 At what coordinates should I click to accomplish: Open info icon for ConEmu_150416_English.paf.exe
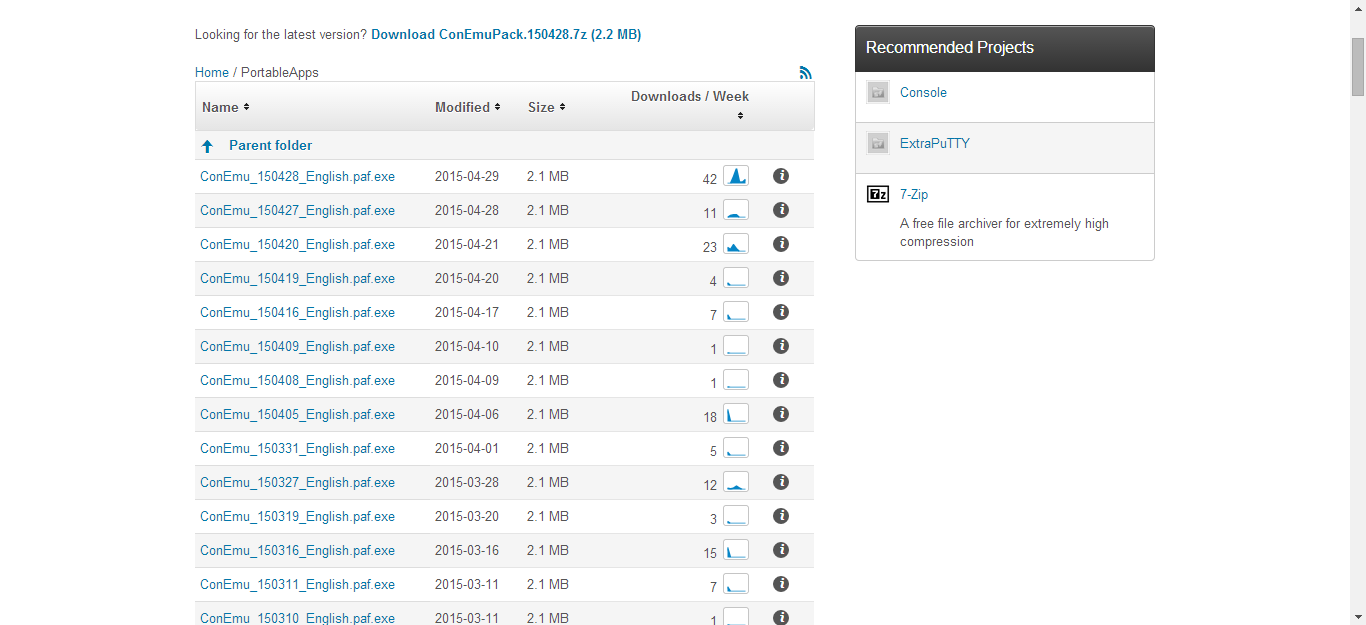point(781,312)
